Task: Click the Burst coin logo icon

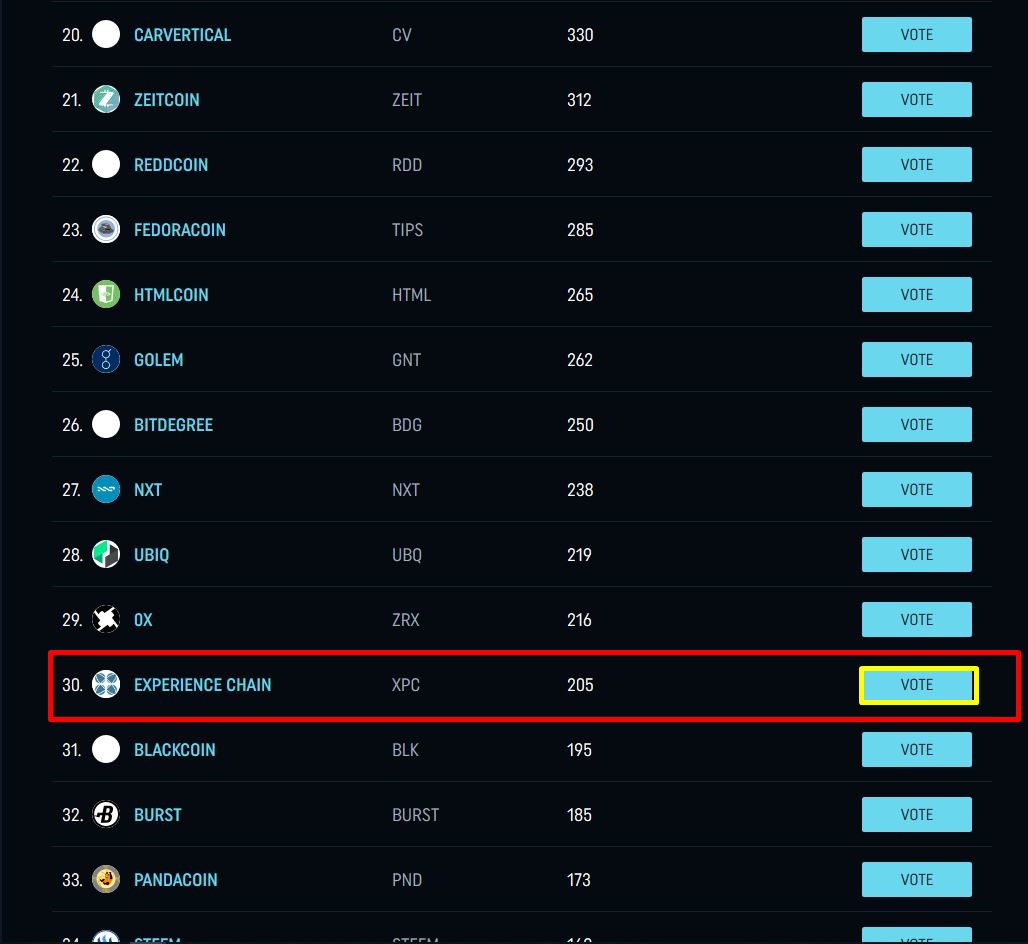Action: (x=106, y=815)
